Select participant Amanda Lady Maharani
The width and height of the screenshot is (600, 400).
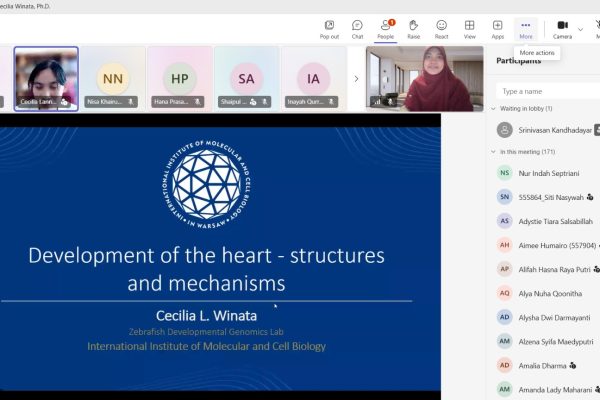548,390
